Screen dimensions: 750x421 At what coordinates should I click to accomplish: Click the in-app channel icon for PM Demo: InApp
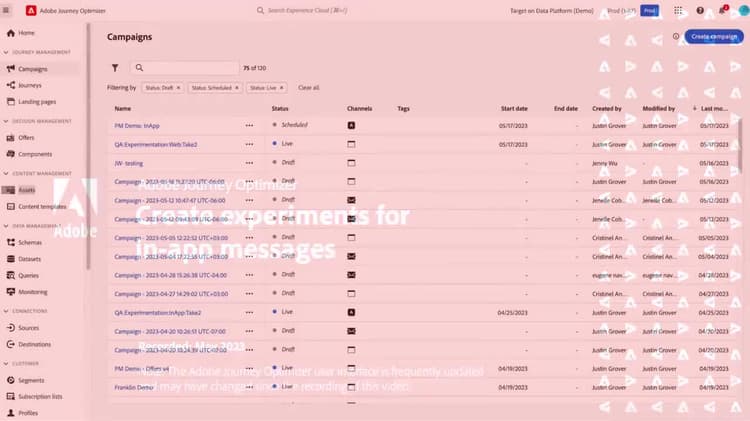(x=351, y=125)
